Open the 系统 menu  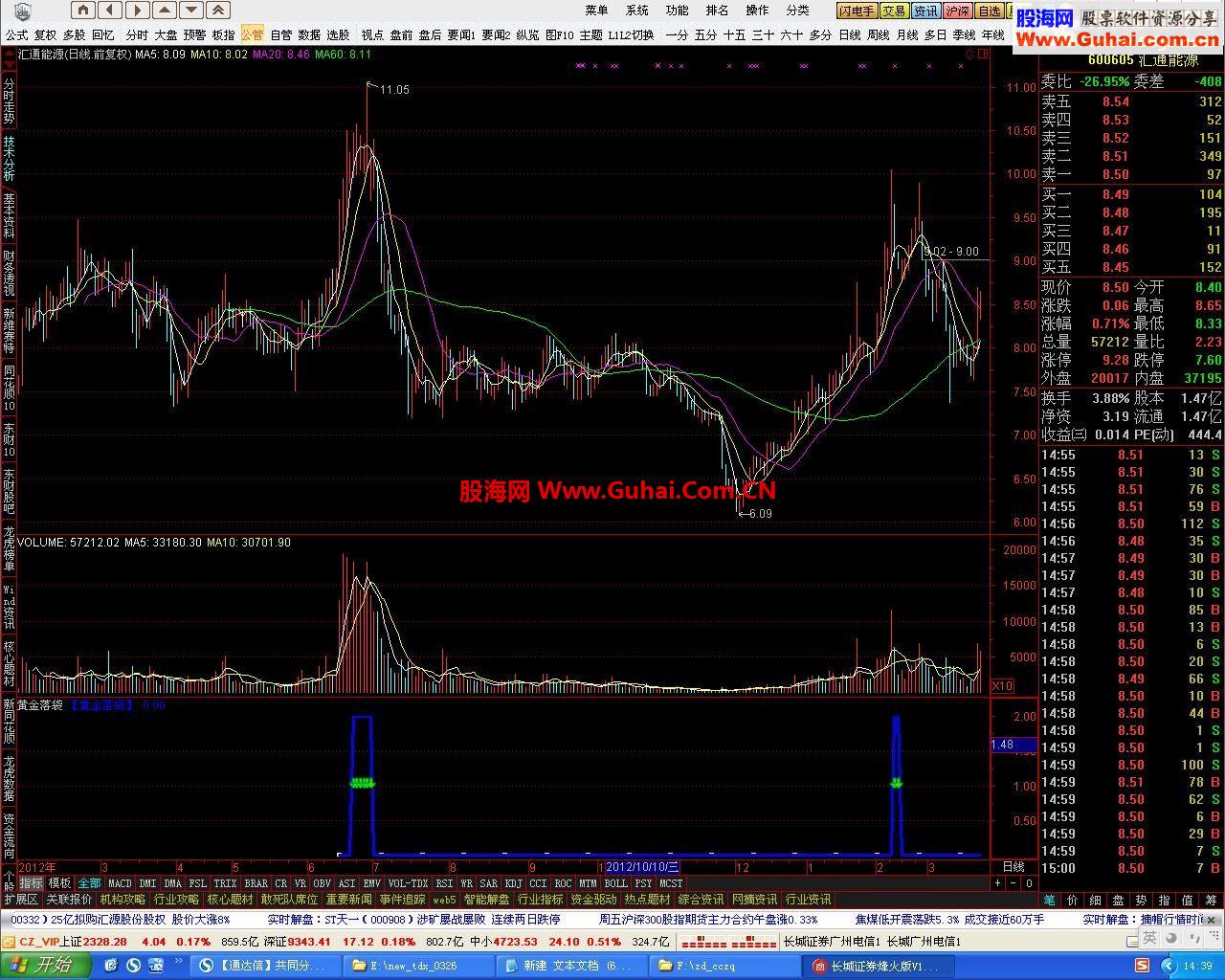click(x=636, y=11)
